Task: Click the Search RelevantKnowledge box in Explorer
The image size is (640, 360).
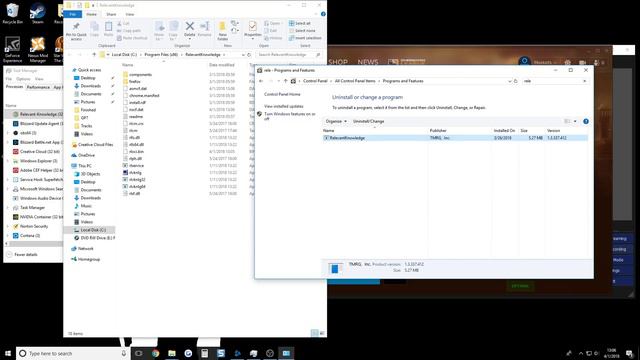Action: coord(287,55)
